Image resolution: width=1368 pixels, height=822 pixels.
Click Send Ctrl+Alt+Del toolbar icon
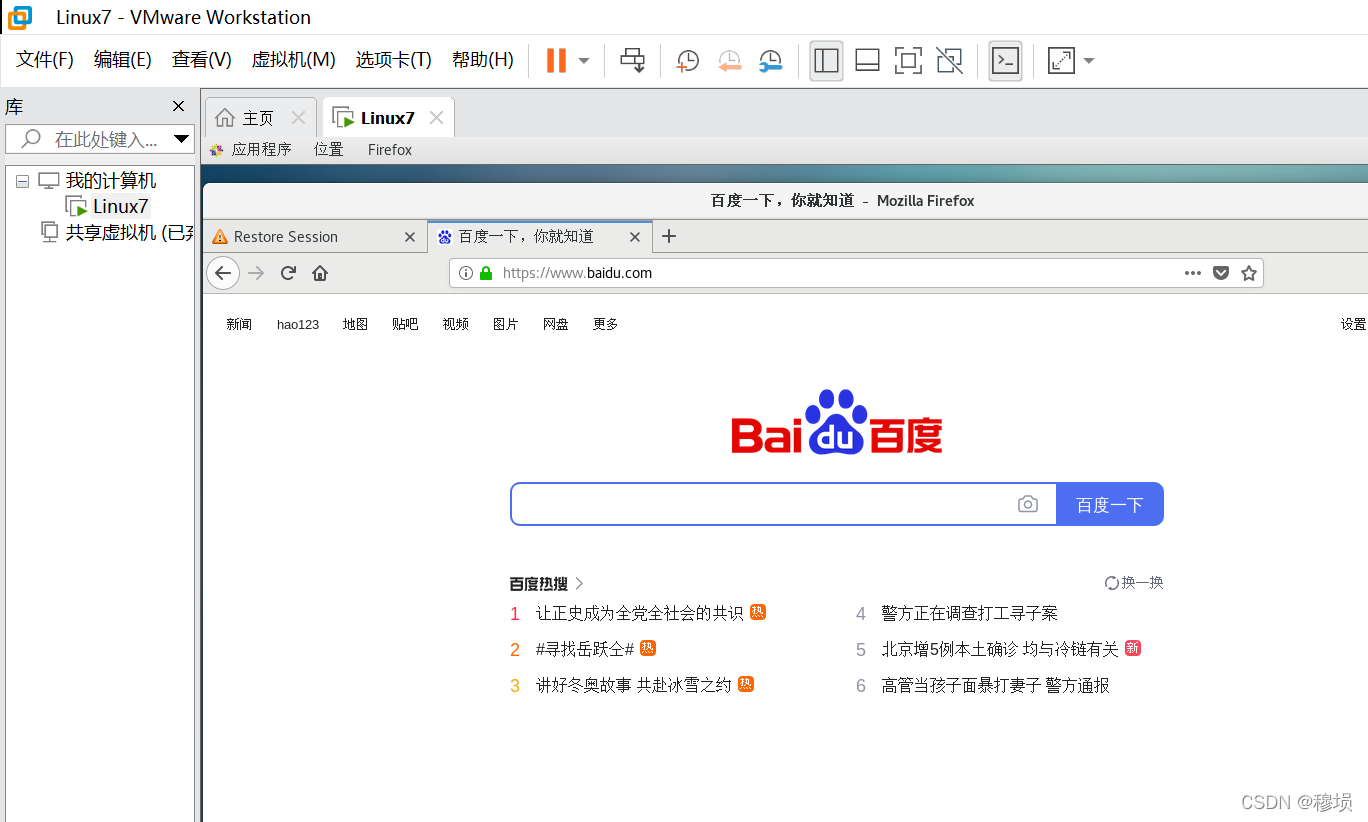[x=632, y=60]
